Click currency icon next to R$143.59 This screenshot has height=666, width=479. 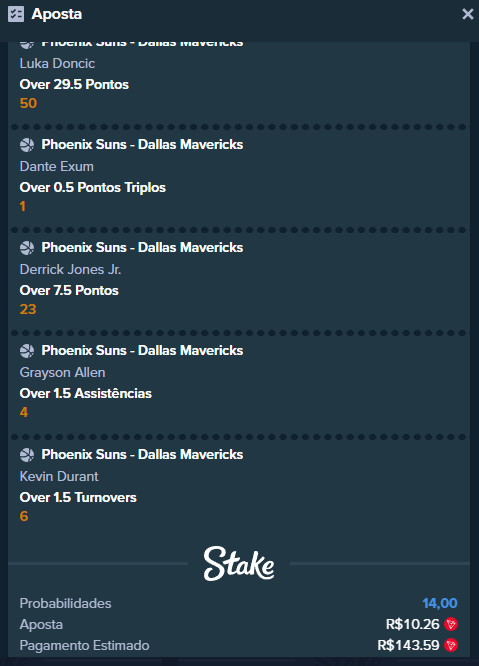[451, 645]
